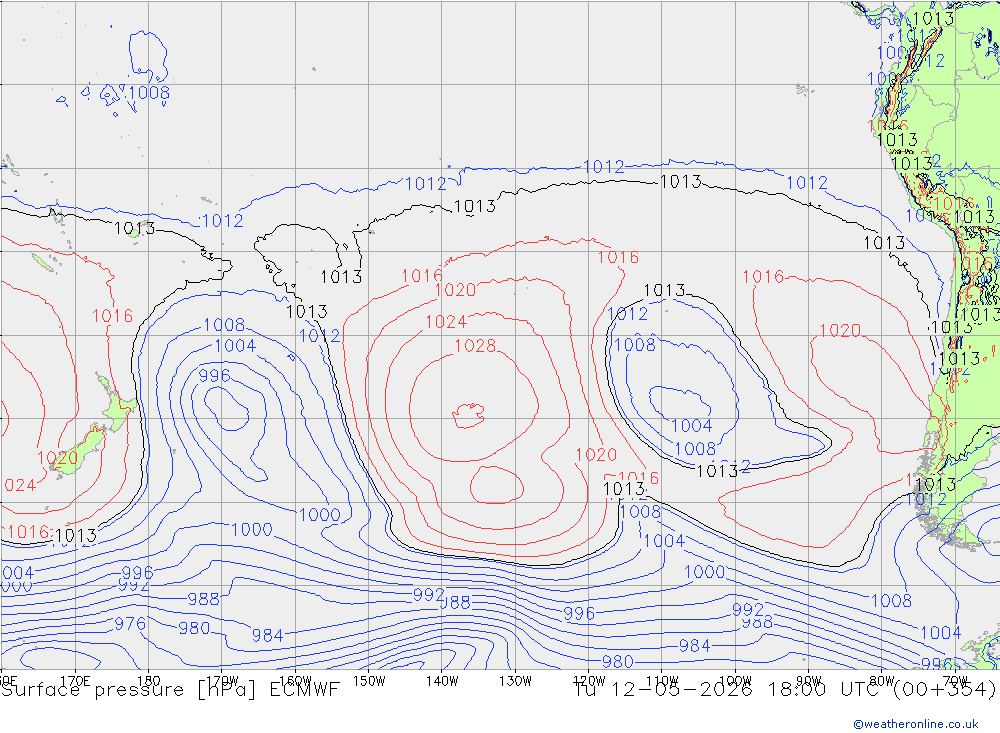This screenshot has height=733, width=1000.
Task: Click the 1028 high-pressure isobar label
Action: pos(475,346)
